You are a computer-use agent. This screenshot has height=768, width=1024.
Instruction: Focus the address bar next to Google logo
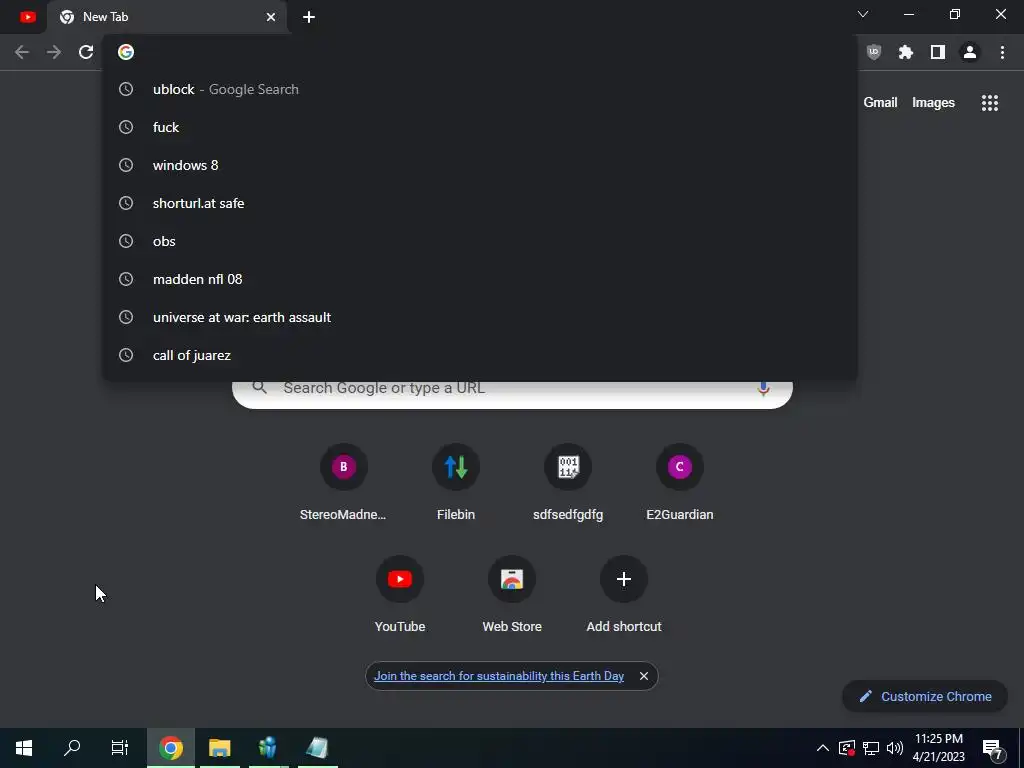479,52
